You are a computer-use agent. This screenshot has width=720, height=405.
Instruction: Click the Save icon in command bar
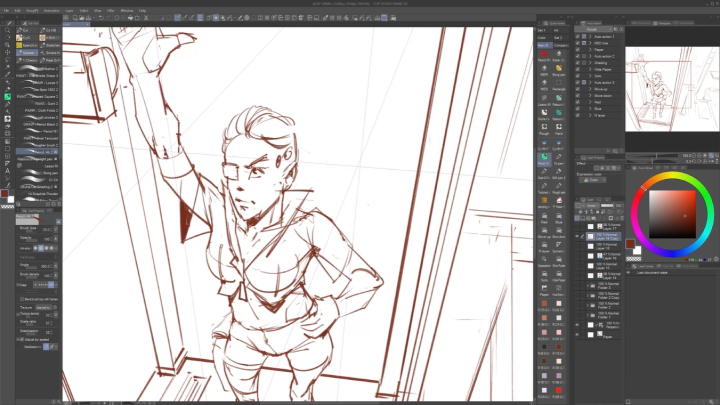click(89, 18)
